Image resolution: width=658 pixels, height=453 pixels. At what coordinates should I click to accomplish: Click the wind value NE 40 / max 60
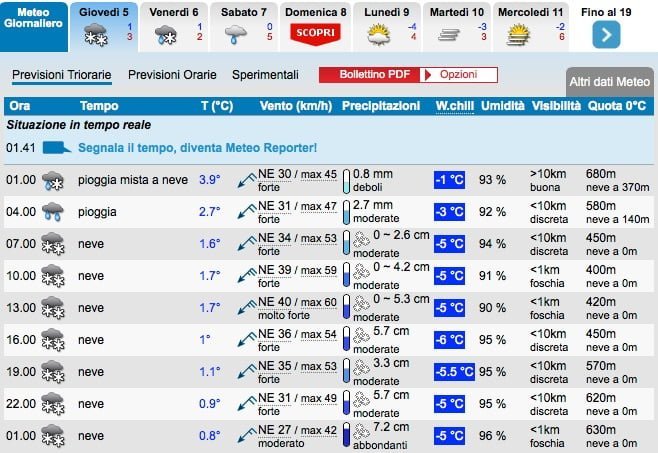click(x=297, y=302)
